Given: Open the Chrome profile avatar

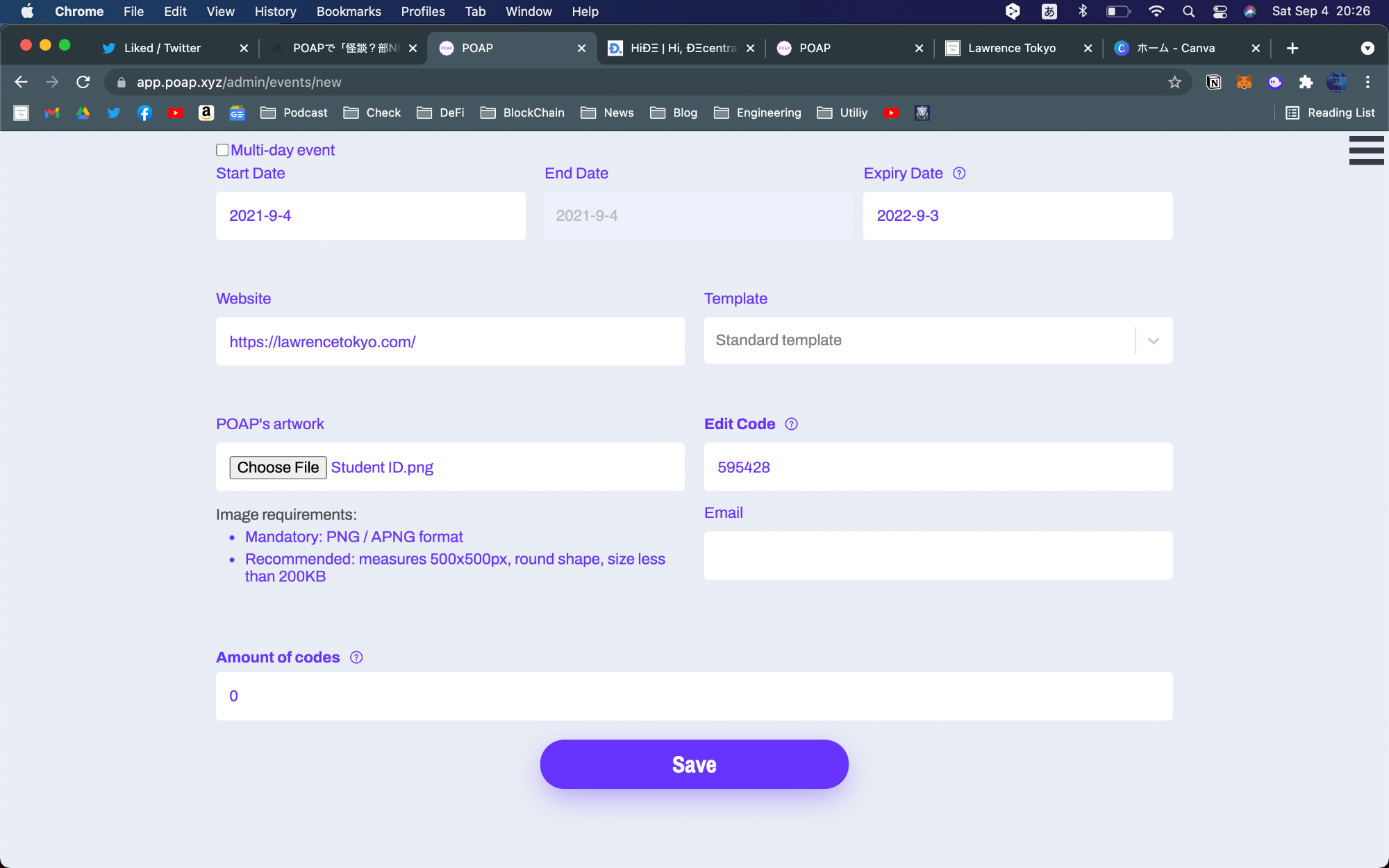Looking at the screenshot, I should [x=1336, y=82].
